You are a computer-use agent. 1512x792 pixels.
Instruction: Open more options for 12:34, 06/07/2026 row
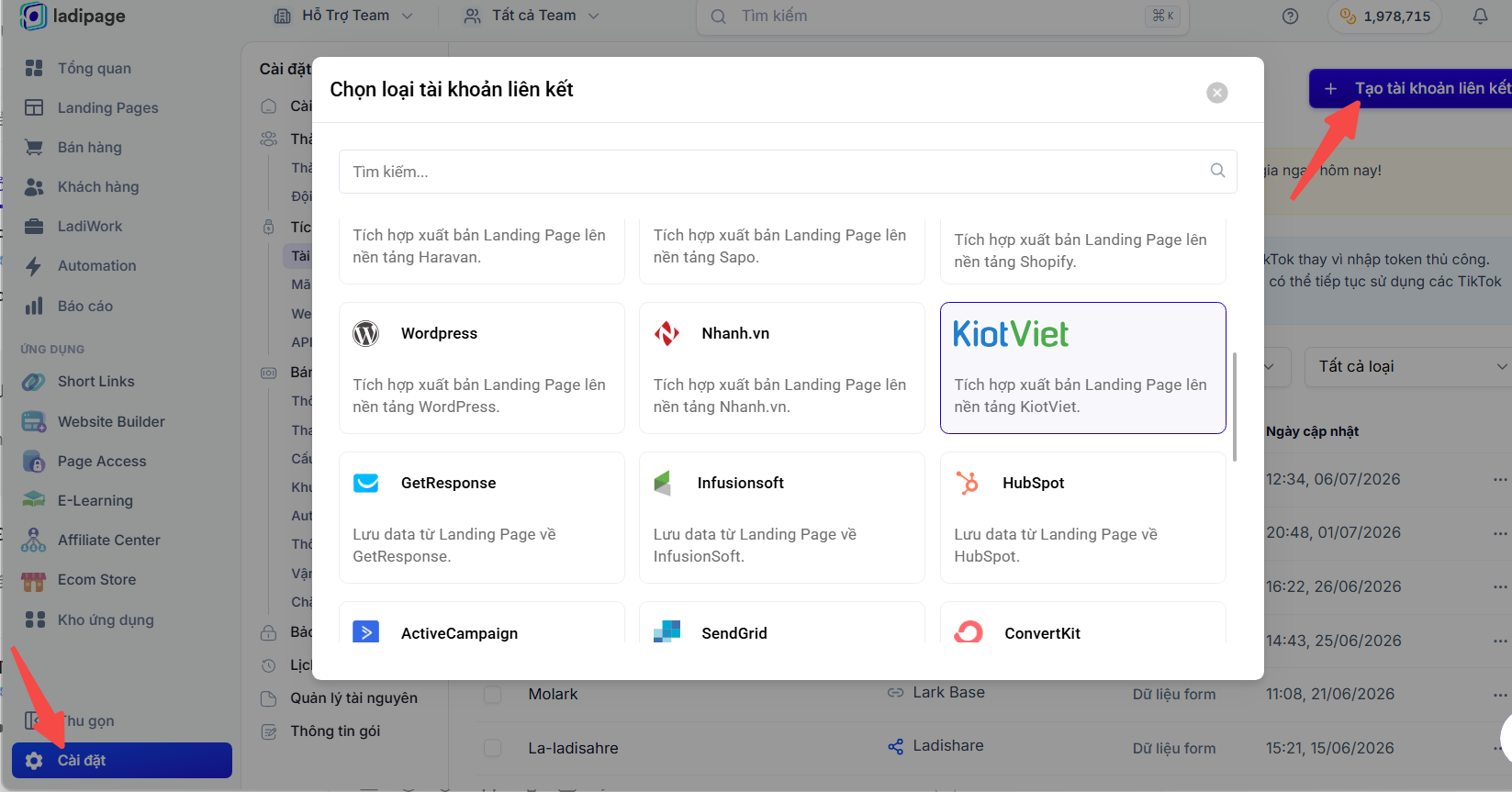[x=1500, y=479]
